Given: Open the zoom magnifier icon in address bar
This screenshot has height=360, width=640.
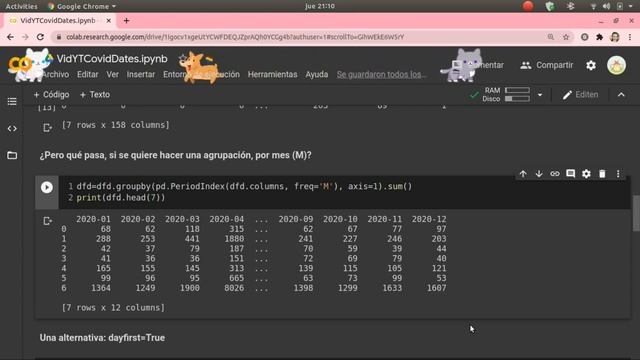Looking at the screenshot, I should 551,37.
